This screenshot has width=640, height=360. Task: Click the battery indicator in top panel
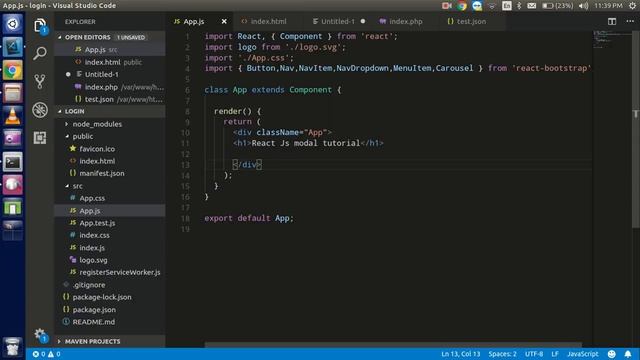pyautogui.click(x=557, y=6)
